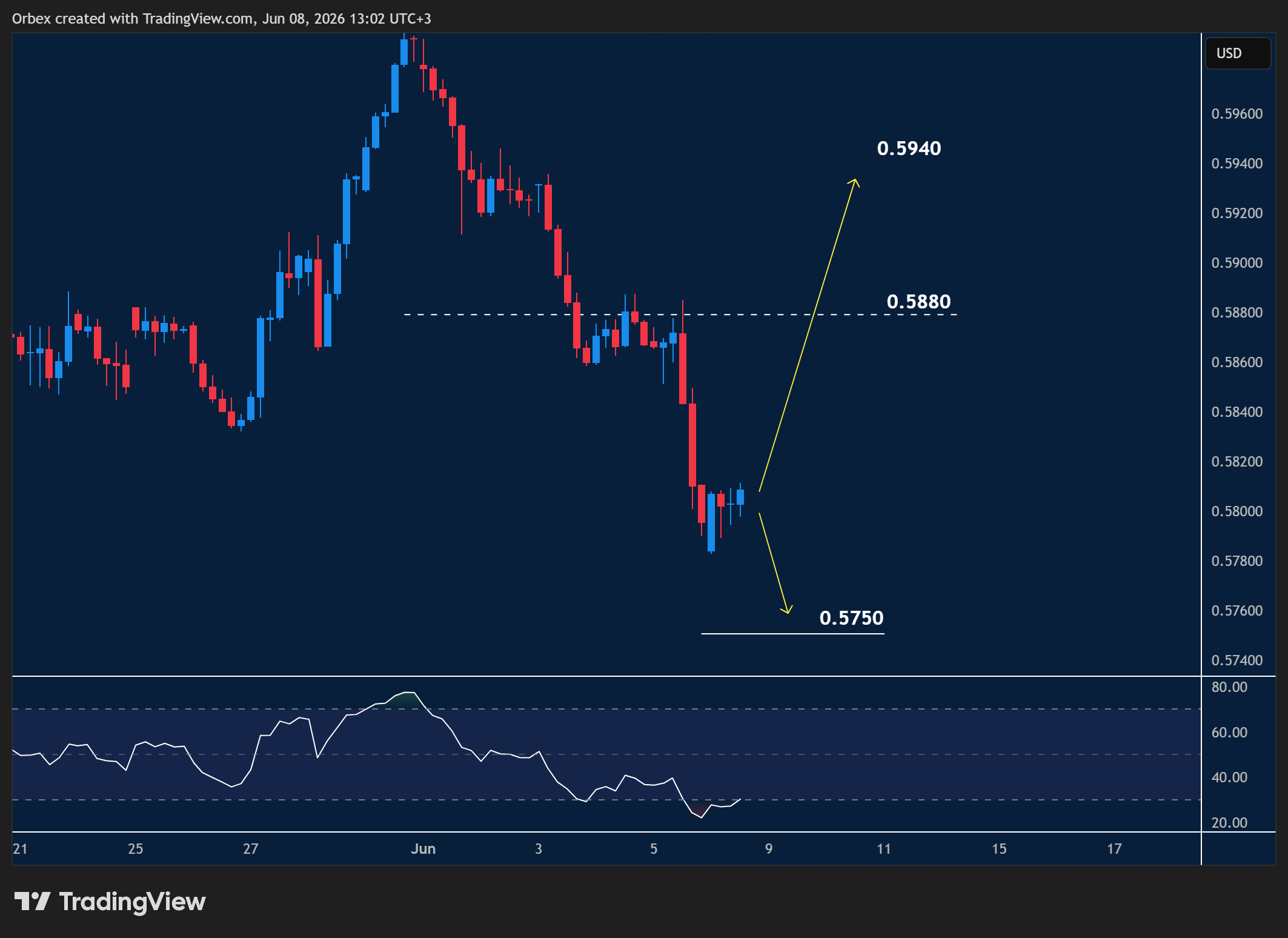
Task: Click the 0.59000 price axis label
Action: [1237, 263]
